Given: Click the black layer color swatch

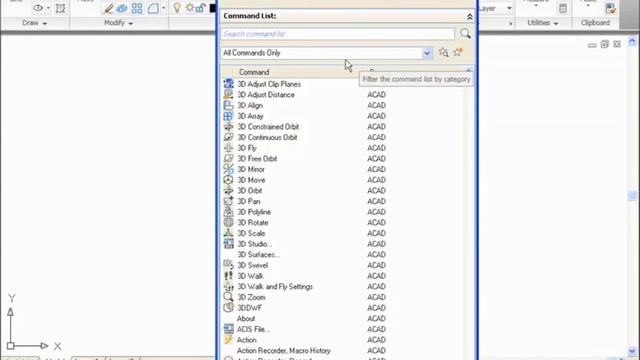Looking at the screenshot, I should [212, 8].
